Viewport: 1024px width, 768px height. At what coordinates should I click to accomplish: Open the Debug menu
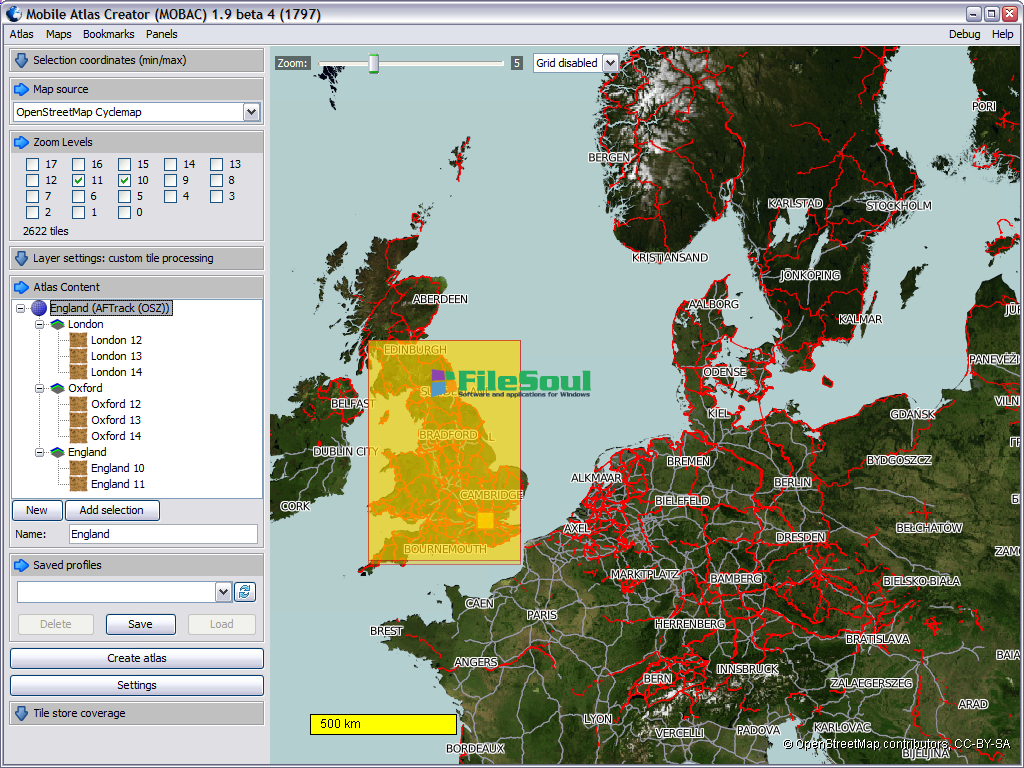tap(964, 34)
